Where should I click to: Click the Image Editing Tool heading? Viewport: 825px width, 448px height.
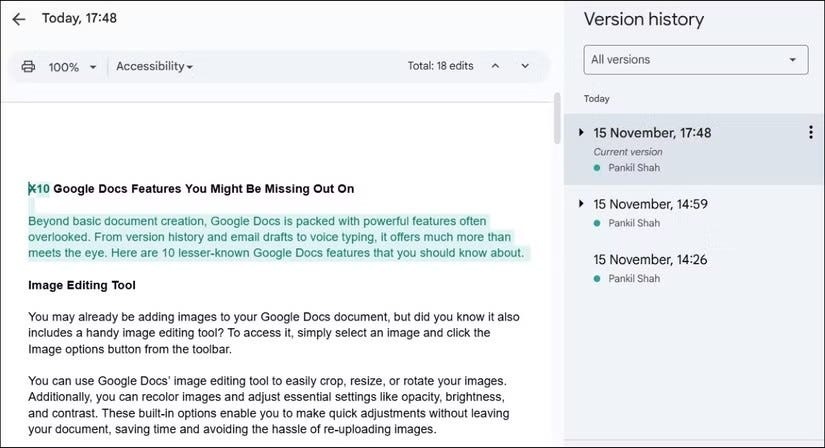[82, 285]
